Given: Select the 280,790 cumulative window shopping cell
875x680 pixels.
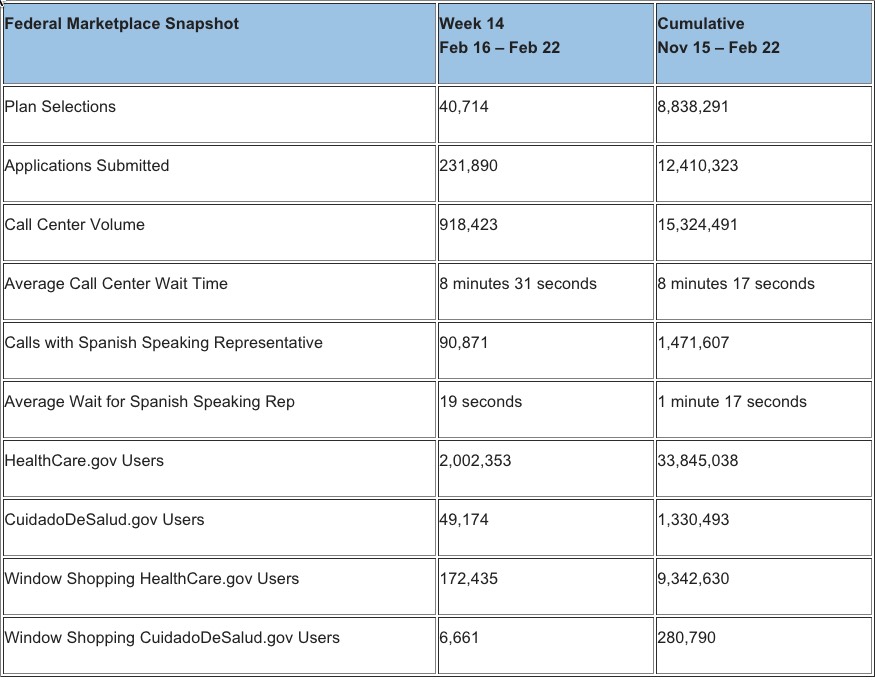Looking at the screenshot, I should pos(687,638).
